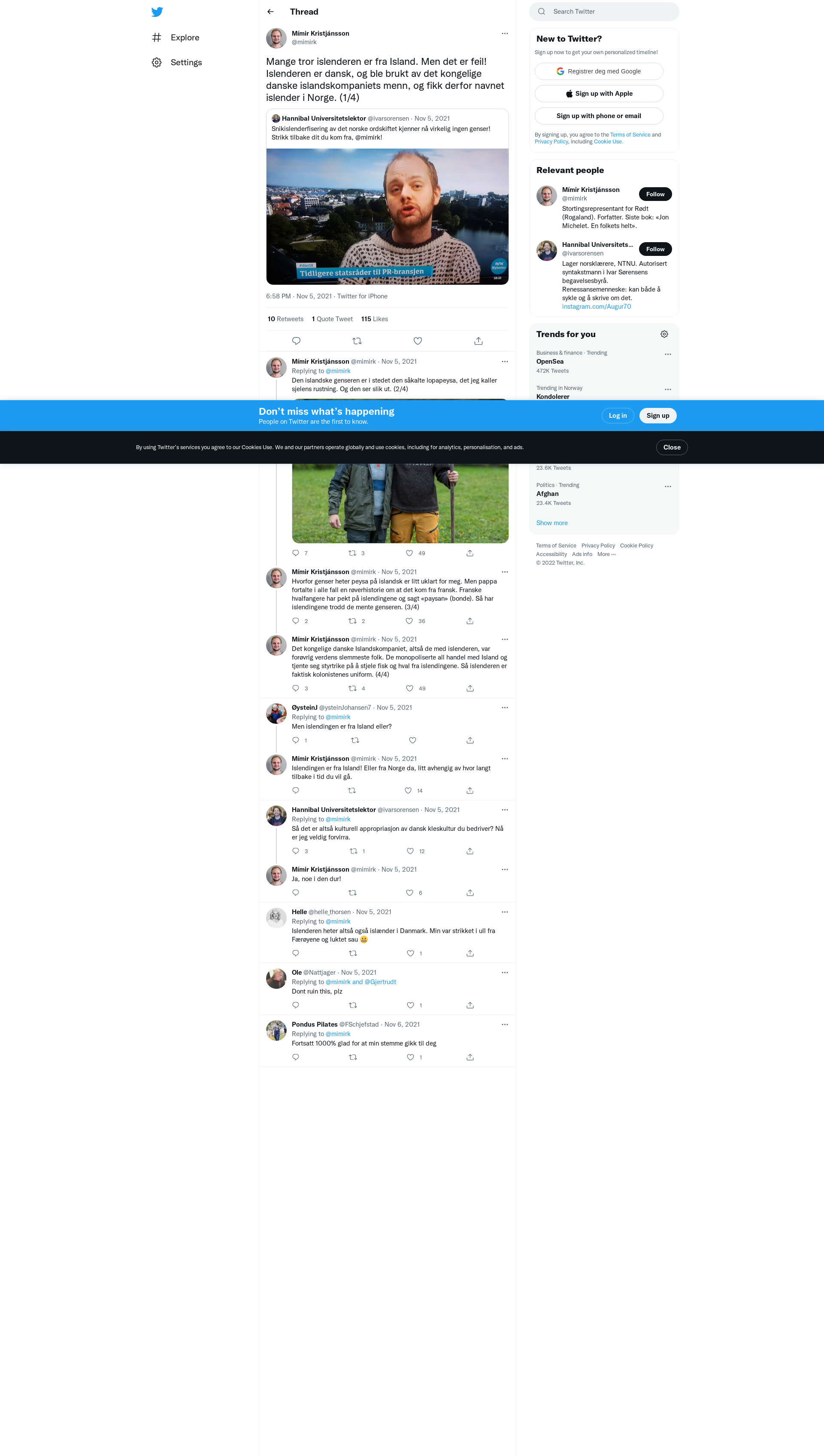
Task: Like Helle's tweet
Action: [x=410, y=953]
